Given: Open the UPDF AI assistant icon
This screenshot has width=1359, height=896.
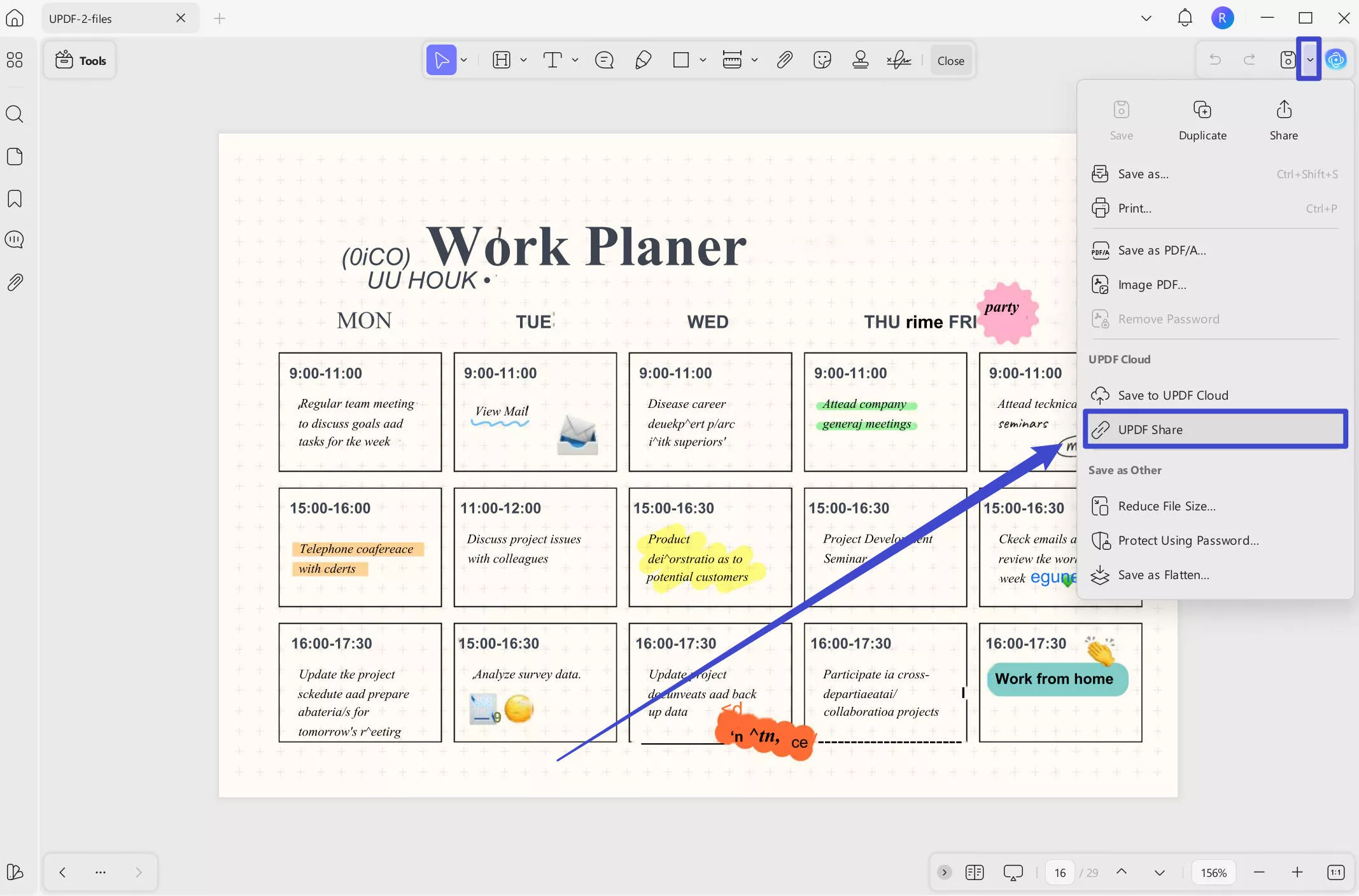Looking at the screenshot, I should [1335, 60].
